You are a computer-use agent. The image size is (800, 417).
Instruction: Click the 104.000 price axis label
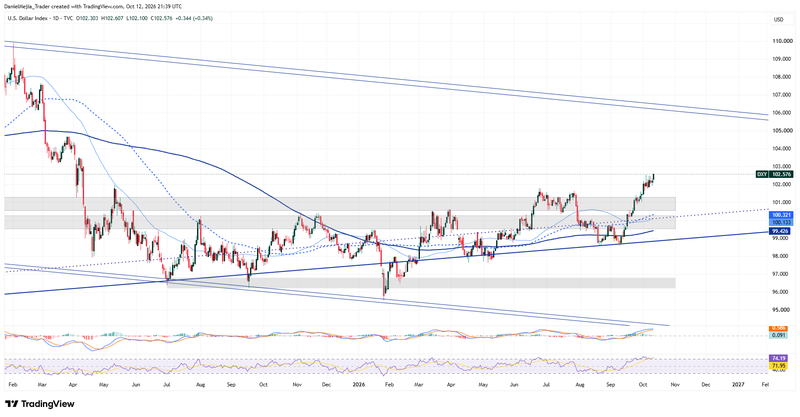(x=782, y=149)
